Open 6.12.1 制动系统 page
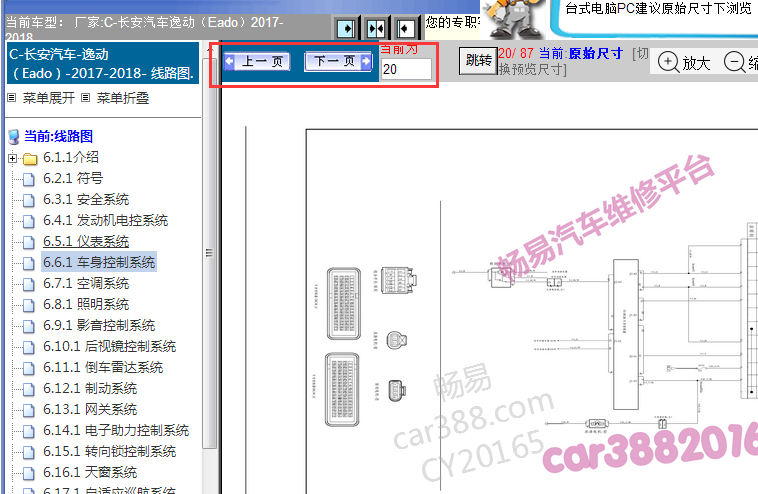Image resolution: width=758 pixels, height=494 pixels. click(x=90, y=388)
